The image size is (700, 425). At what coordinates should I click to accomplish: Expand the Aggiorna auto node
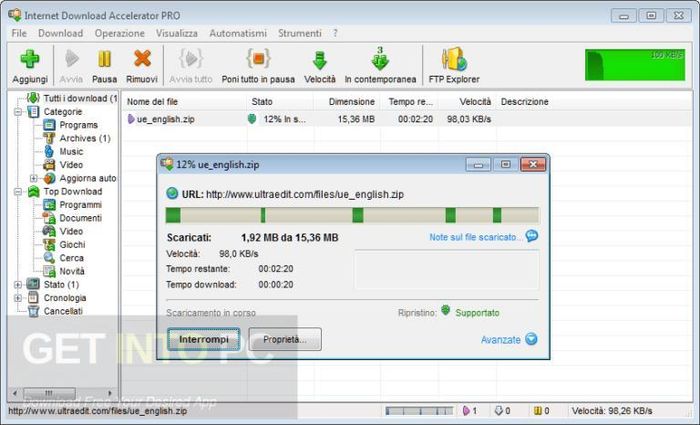[33, 178]
